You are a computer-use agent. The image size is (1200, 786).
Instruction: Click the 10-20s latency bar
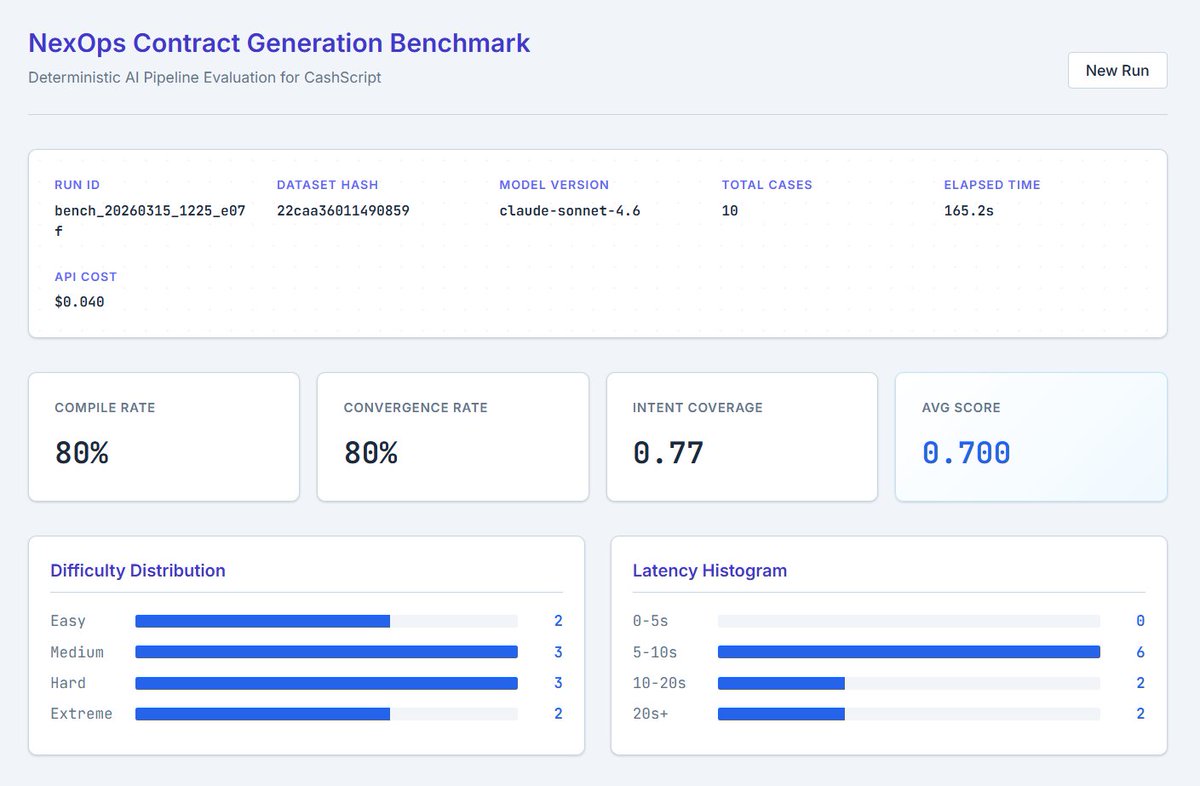[x=909, y=683]
